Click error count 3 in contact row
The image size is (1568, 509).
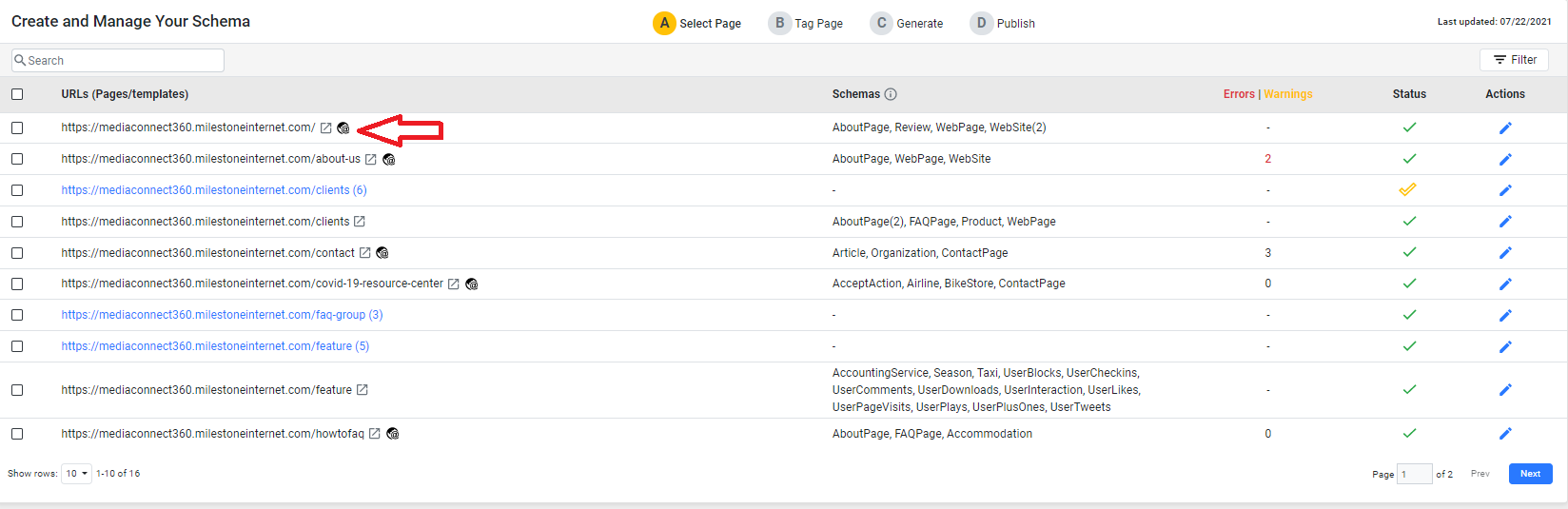[x=1267, y=253]
